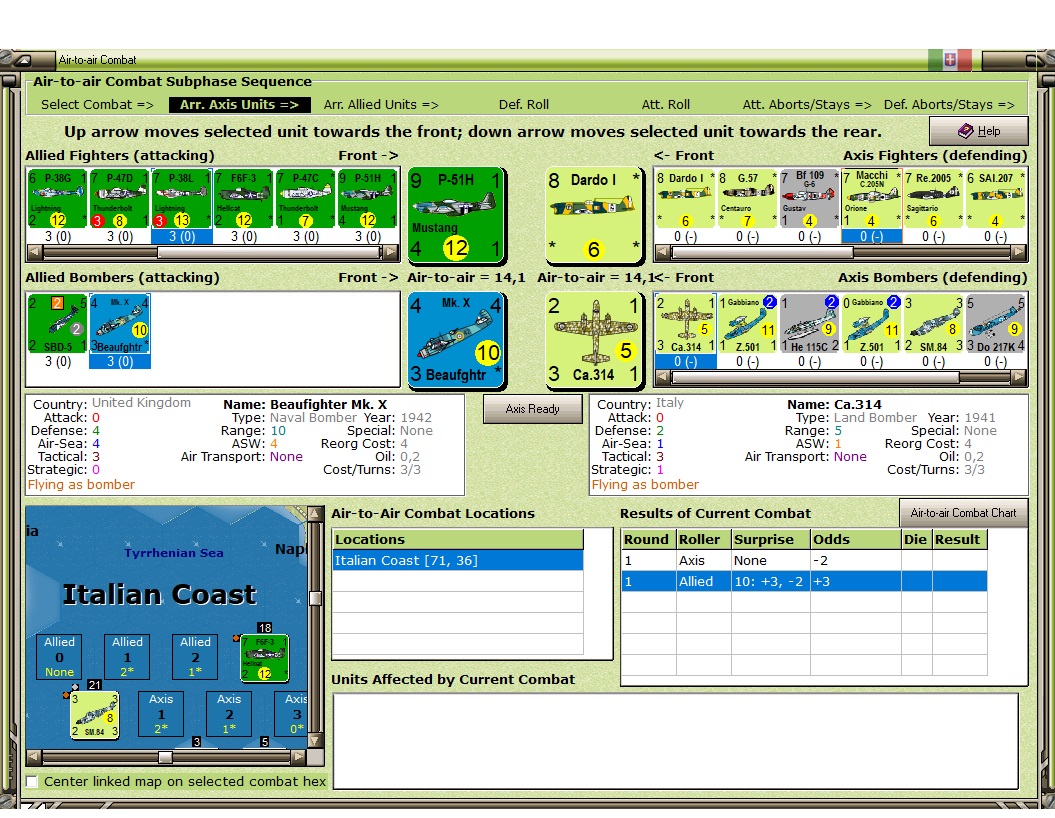
Task: Click the Axis 1 box on map
Action: point(161,714)
